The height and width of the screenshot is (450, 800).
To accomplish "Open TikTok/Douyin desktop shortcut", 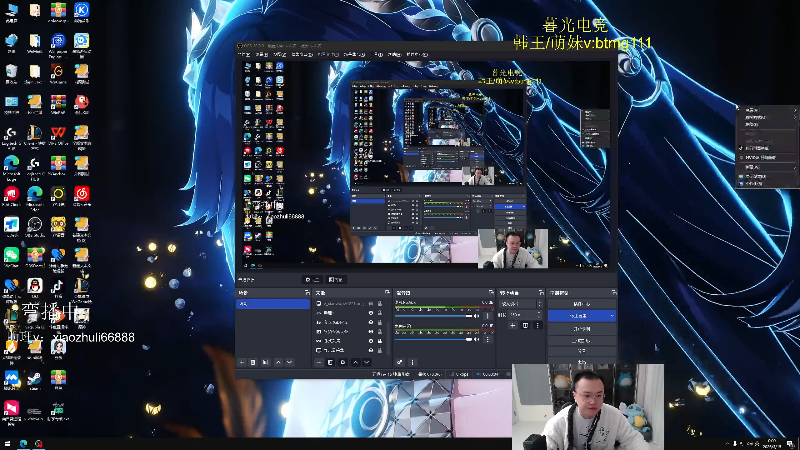I will (58, 287).
